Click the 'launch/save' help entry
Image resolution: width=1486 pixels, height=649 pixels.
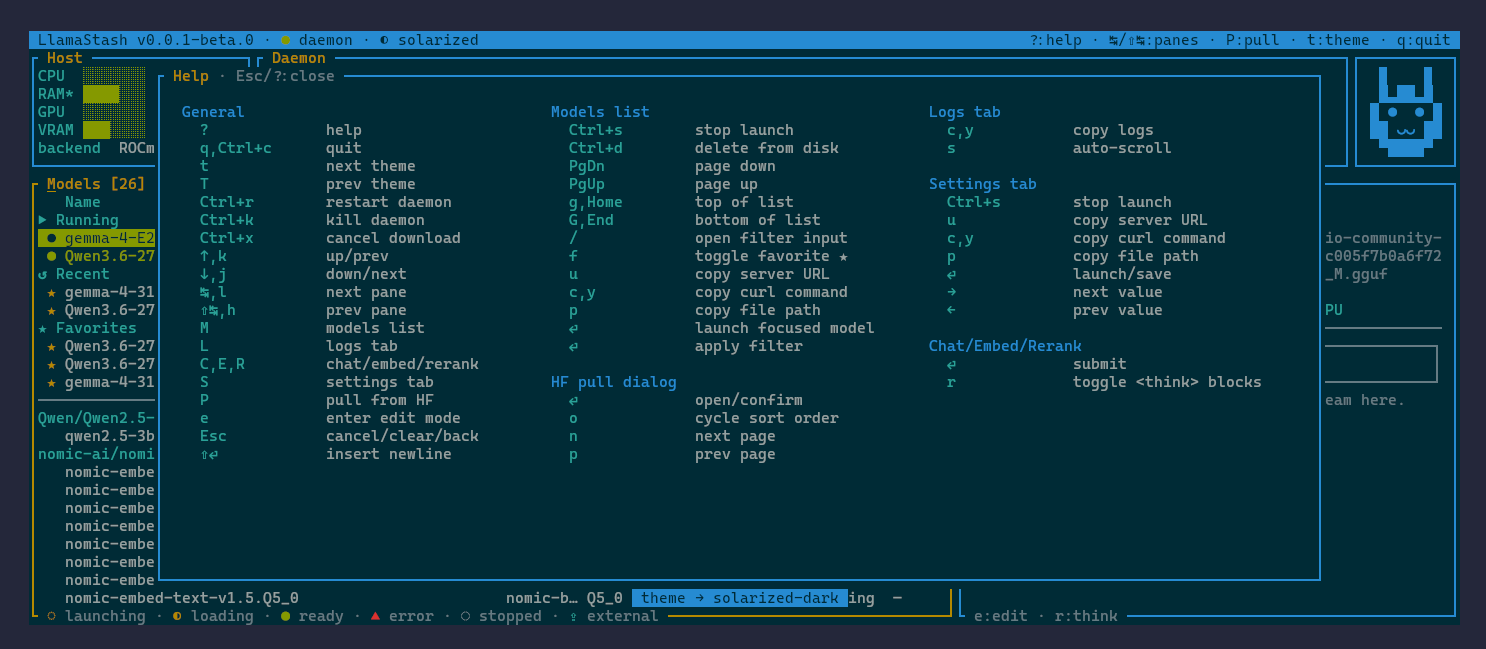pyautogui.click(x=1122, y=274)
